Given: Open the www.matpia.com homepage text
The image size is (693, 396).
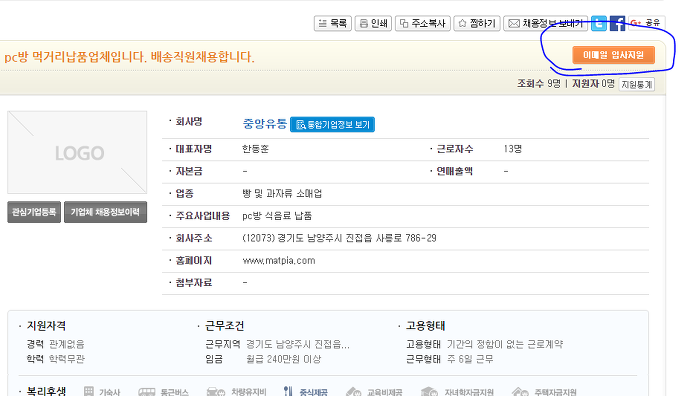Looking at the screenshot, I should click(279, 260).
